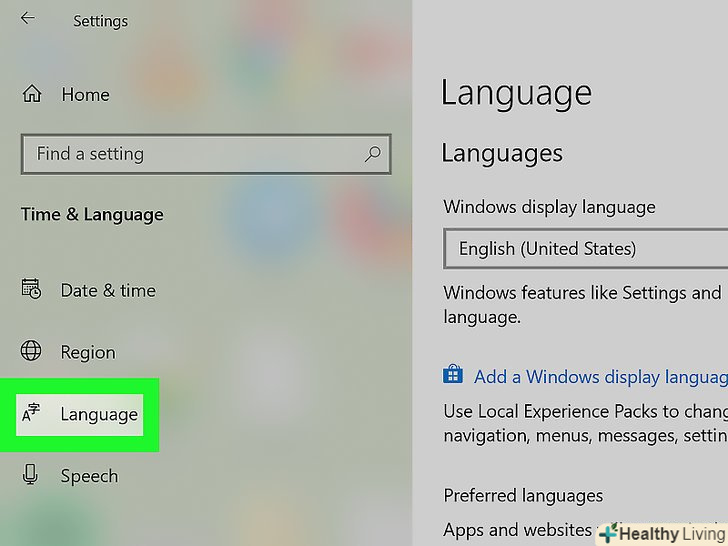The image size is (728, 546).
Task: Click the Settings window title text
Action: pyautogui.click(x=100, y=20)
